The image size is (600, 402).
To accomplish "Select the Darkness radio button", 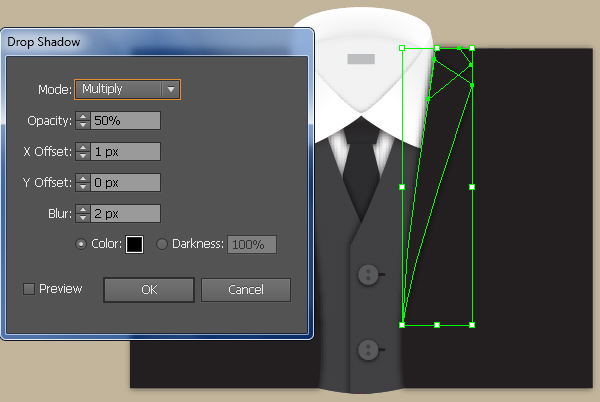I will point(162,244).
